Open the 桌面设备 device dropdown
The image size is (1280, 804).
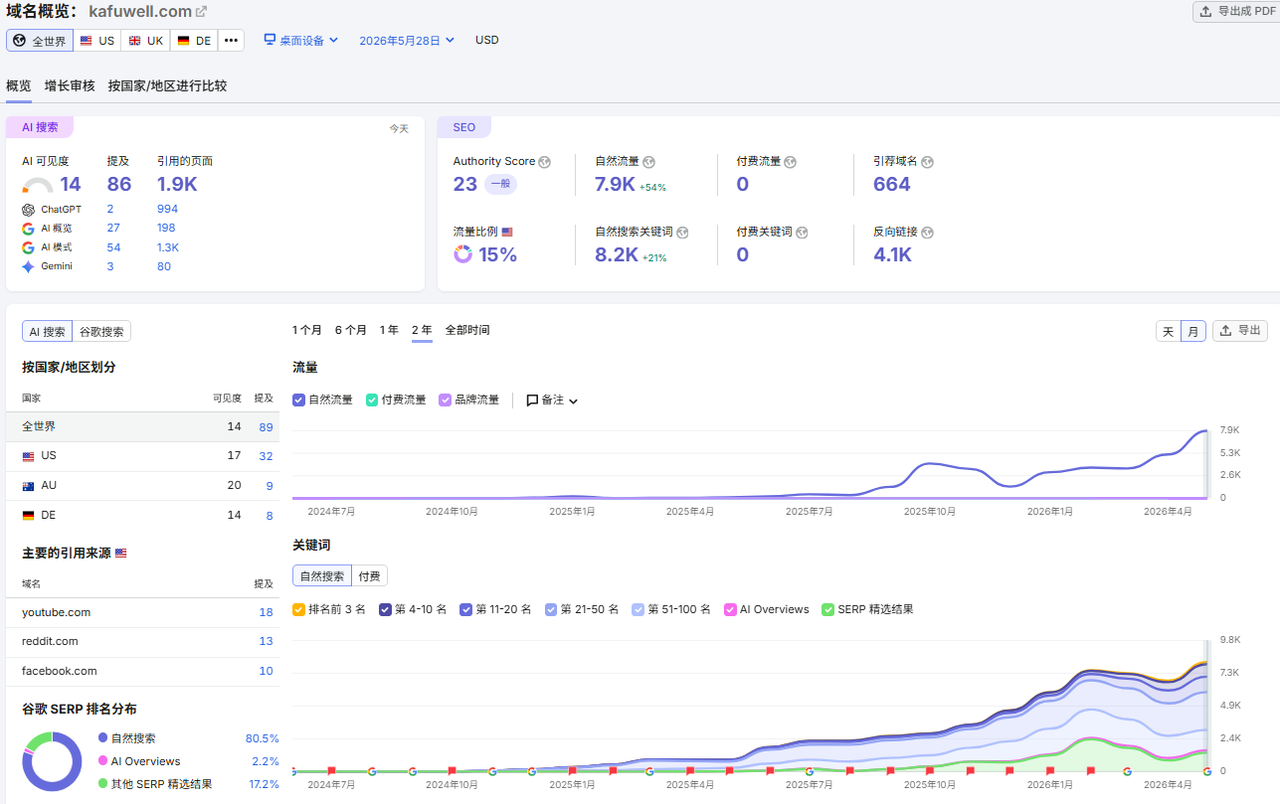click(301, 40)
